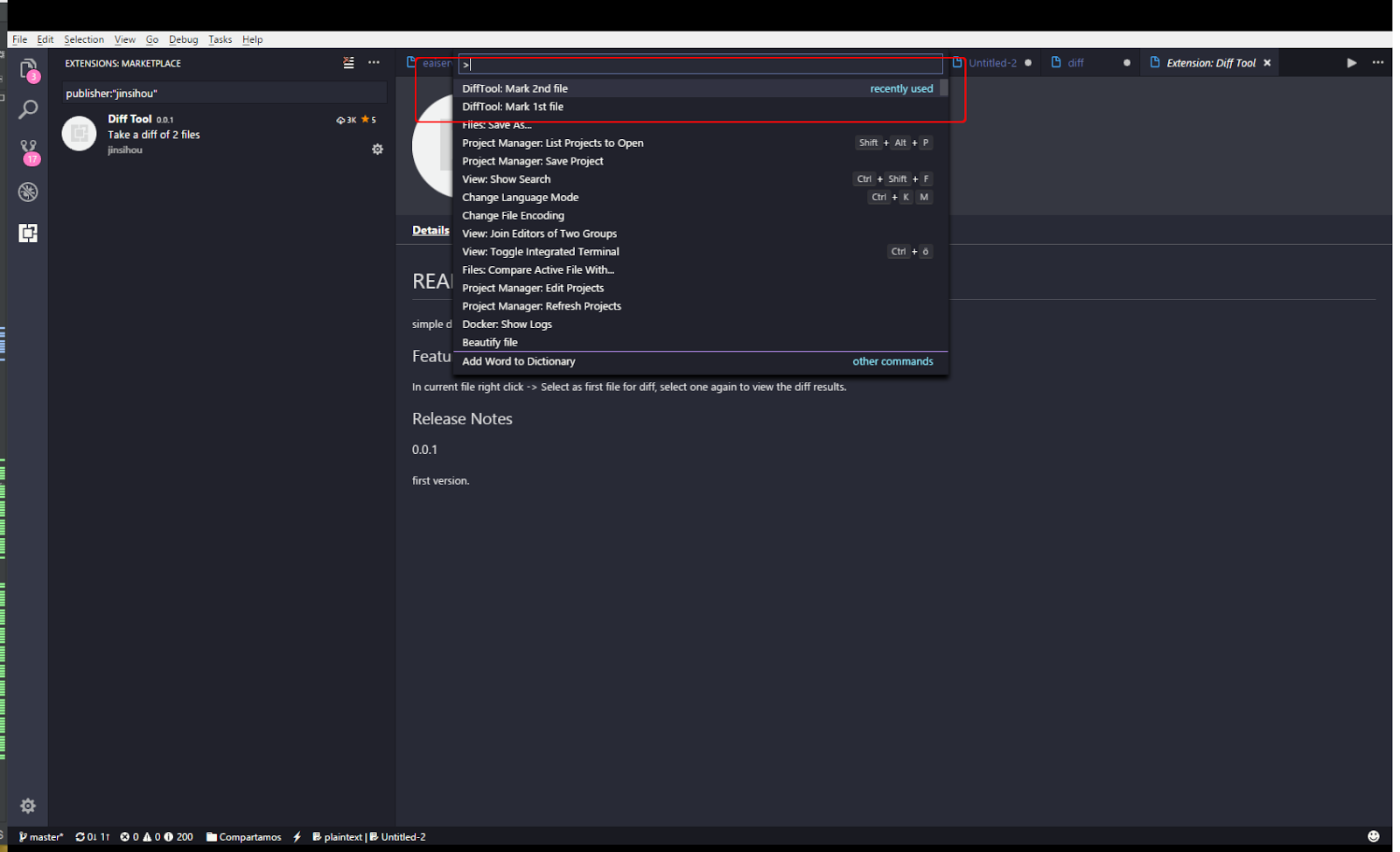Viewport: 1400px width, 852px height.
Task: Open the Selection menu
Action: tap(84, 39)
